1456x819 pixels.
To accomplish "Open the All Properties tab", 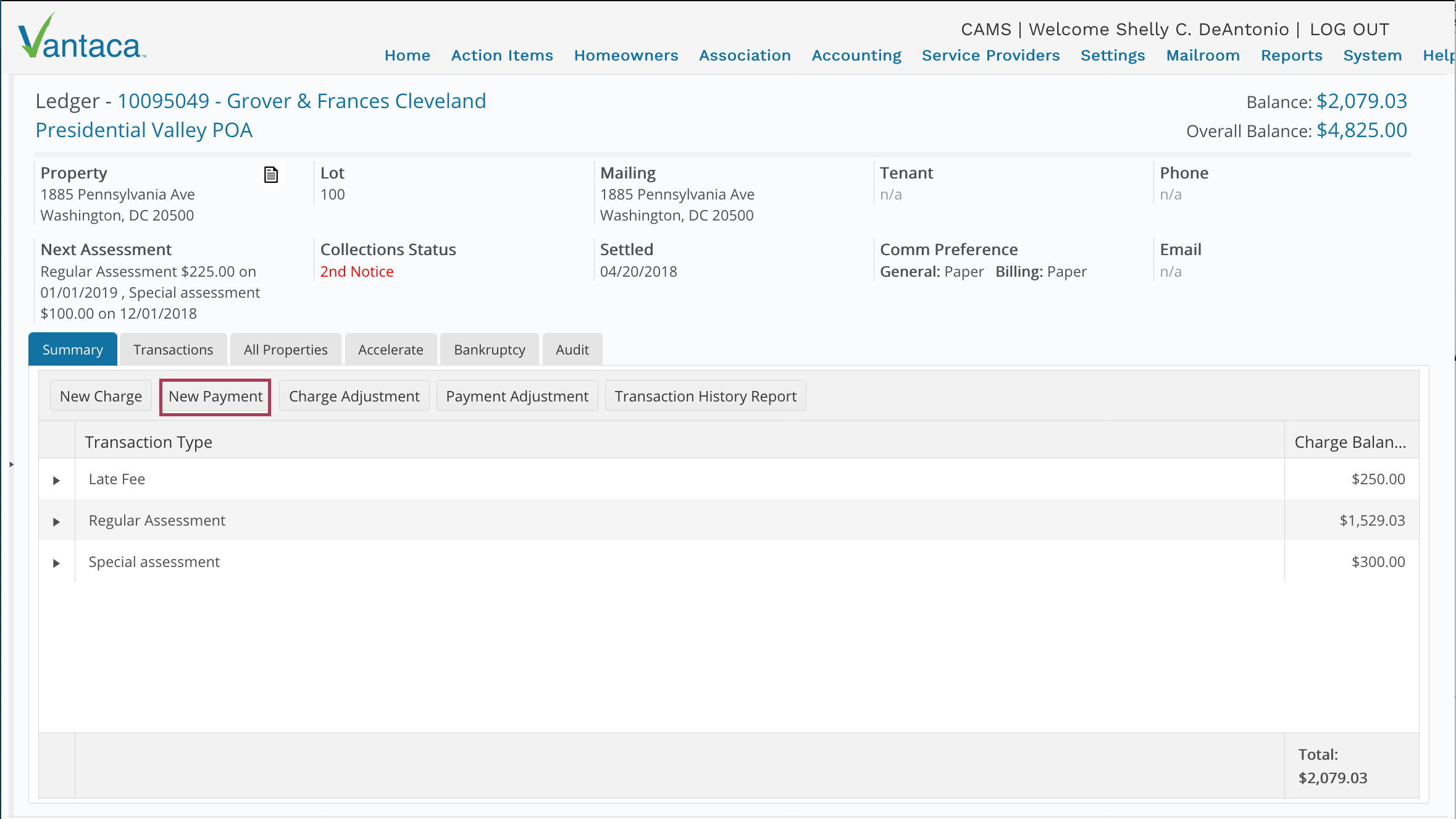I will point(285,350).
